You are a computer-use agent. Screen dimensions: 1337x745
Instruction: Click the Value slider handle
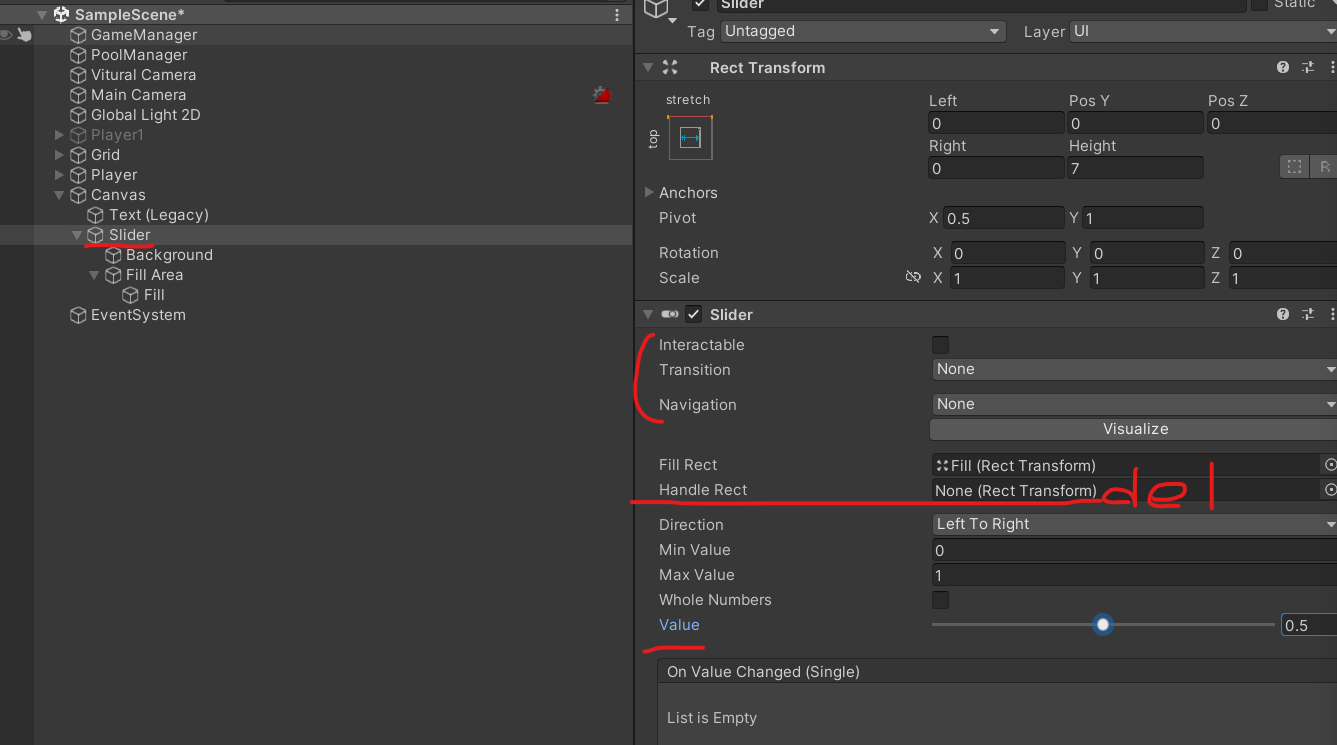[1103, 625]
